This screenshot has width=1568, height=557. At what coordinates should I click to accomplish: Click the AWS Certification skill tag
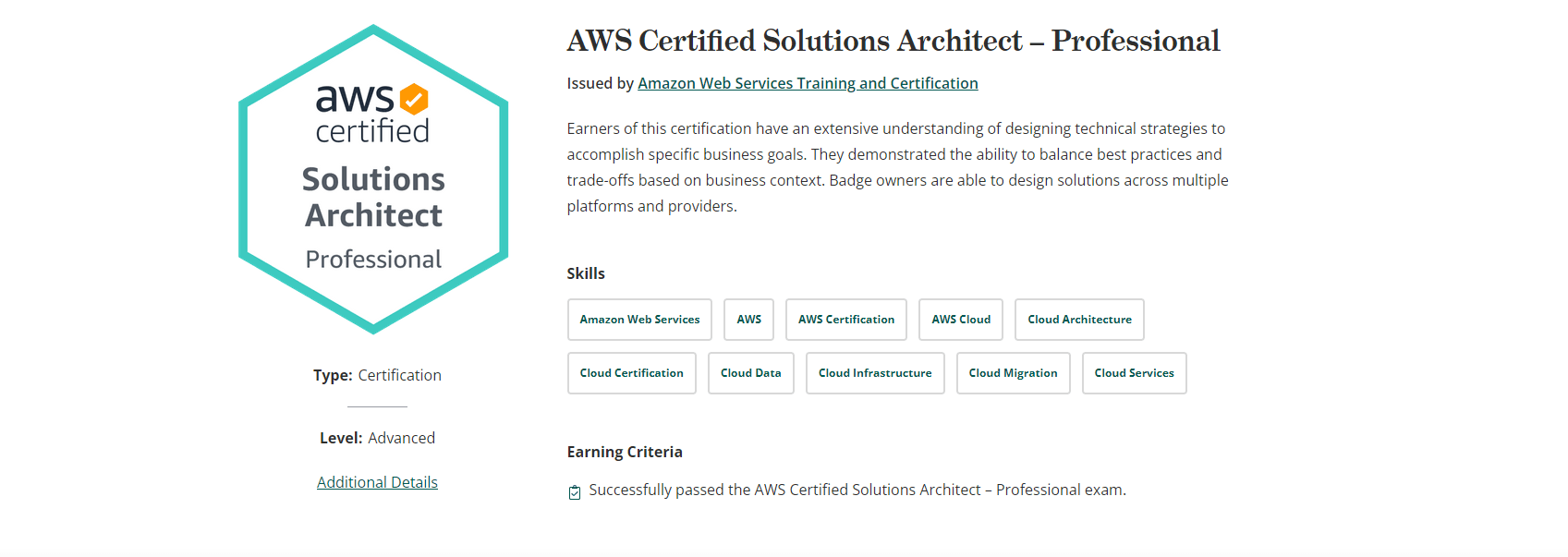pyautogui.click(x=845, y=320)
